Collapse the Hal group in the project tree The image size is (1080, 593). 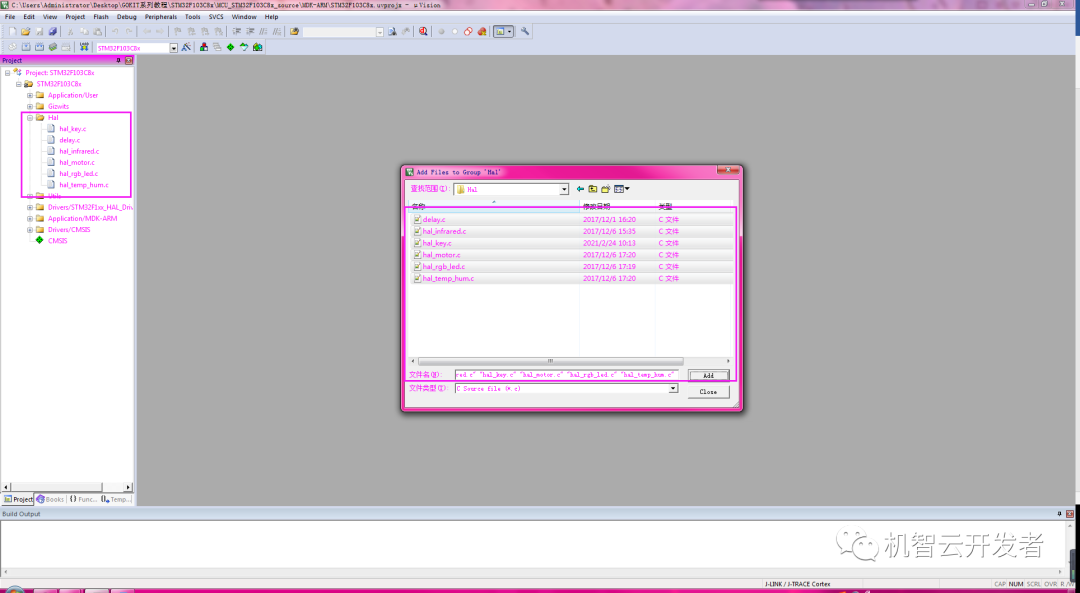(x=31, y=117)
